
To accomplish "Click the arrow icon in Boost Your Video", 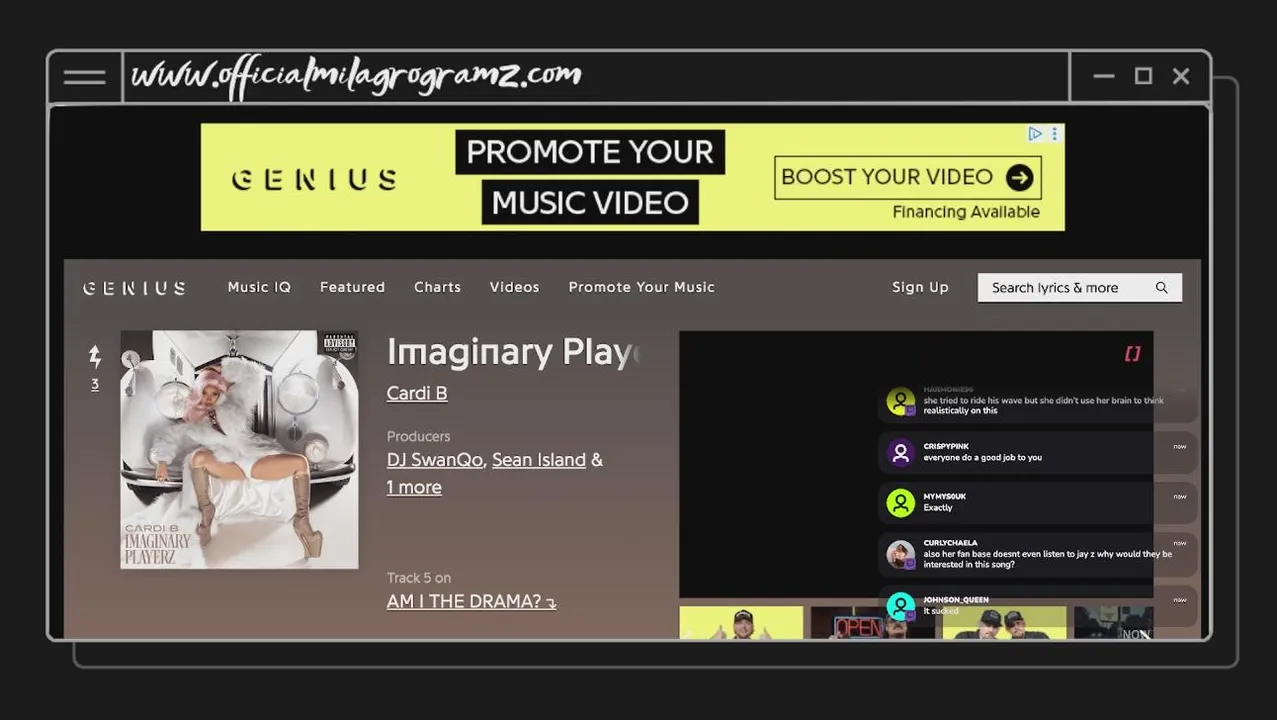I will [1019, 178].
